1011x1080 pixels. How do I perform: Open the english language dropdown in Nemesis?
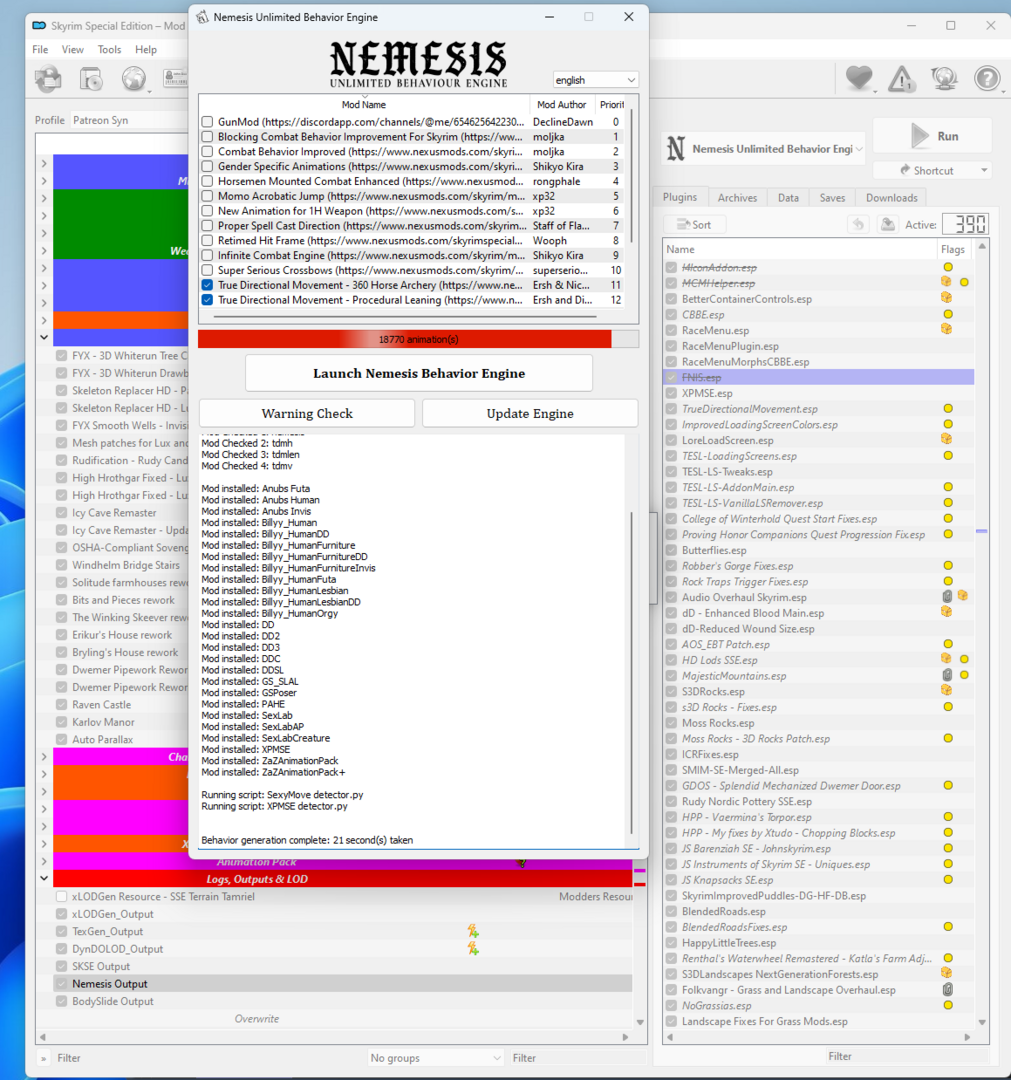click(595, 80)
